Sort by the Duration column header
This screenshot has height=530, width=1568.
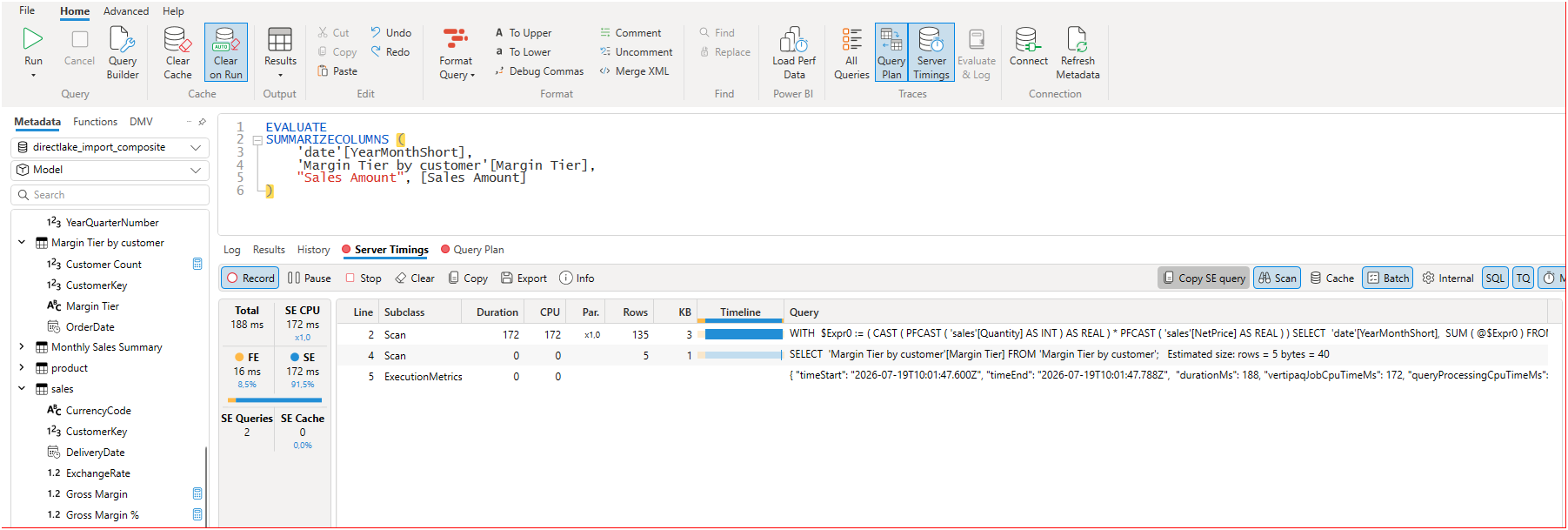[x=497, y=312]
